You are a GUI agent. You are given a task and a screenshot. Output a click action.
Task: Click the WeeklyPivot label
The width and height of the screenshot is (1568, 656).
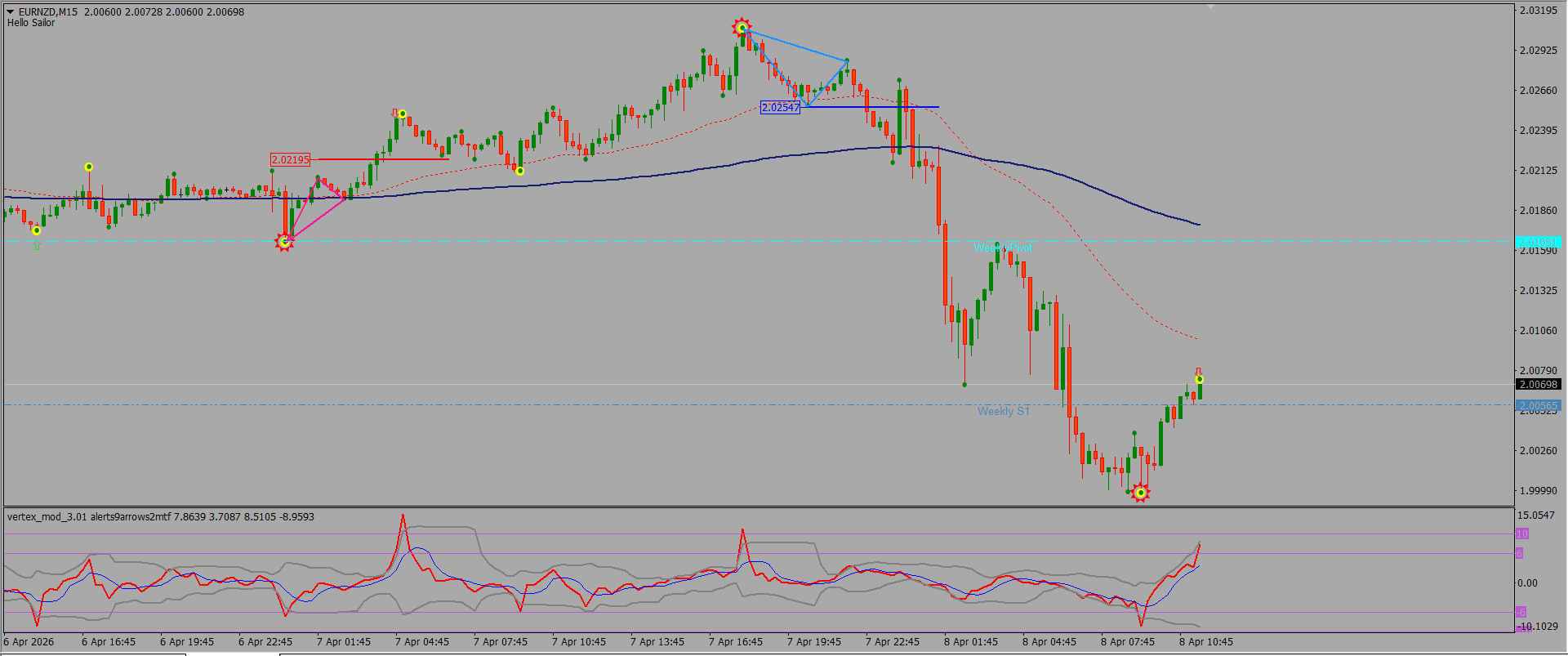click(x=1003, y=248)
